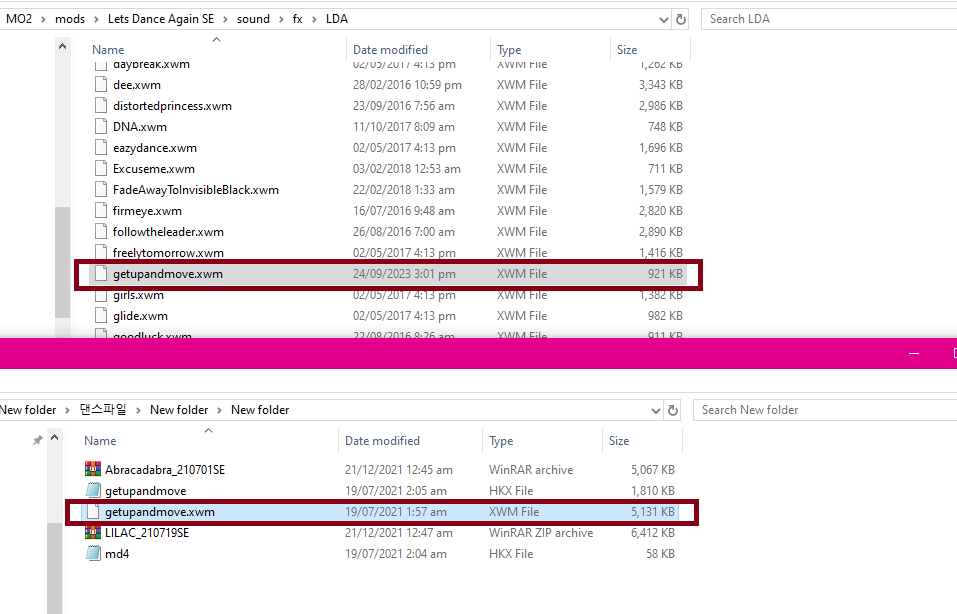
Task: Select LILAC_210719SE file name
Action: point(147,533)
